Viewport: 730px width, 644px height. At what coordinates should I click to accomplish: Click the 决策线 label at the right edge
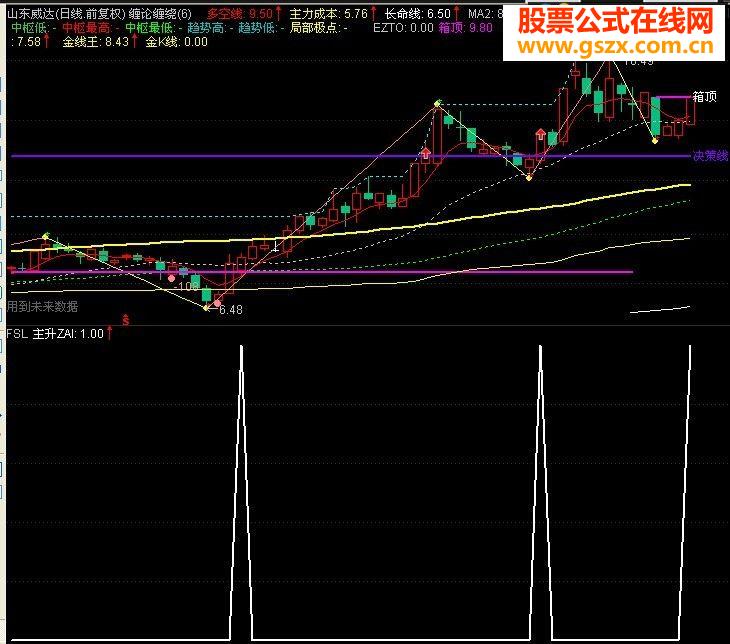(710, 156)
